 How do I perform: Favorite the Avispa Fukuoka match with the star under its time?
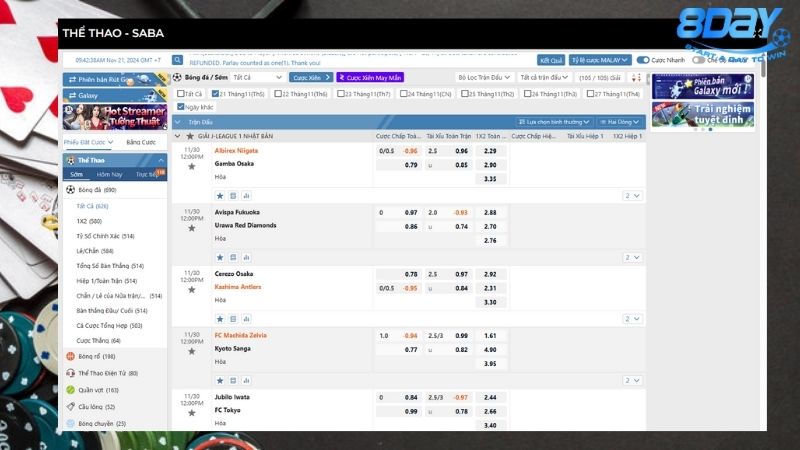tap(192, 228)
